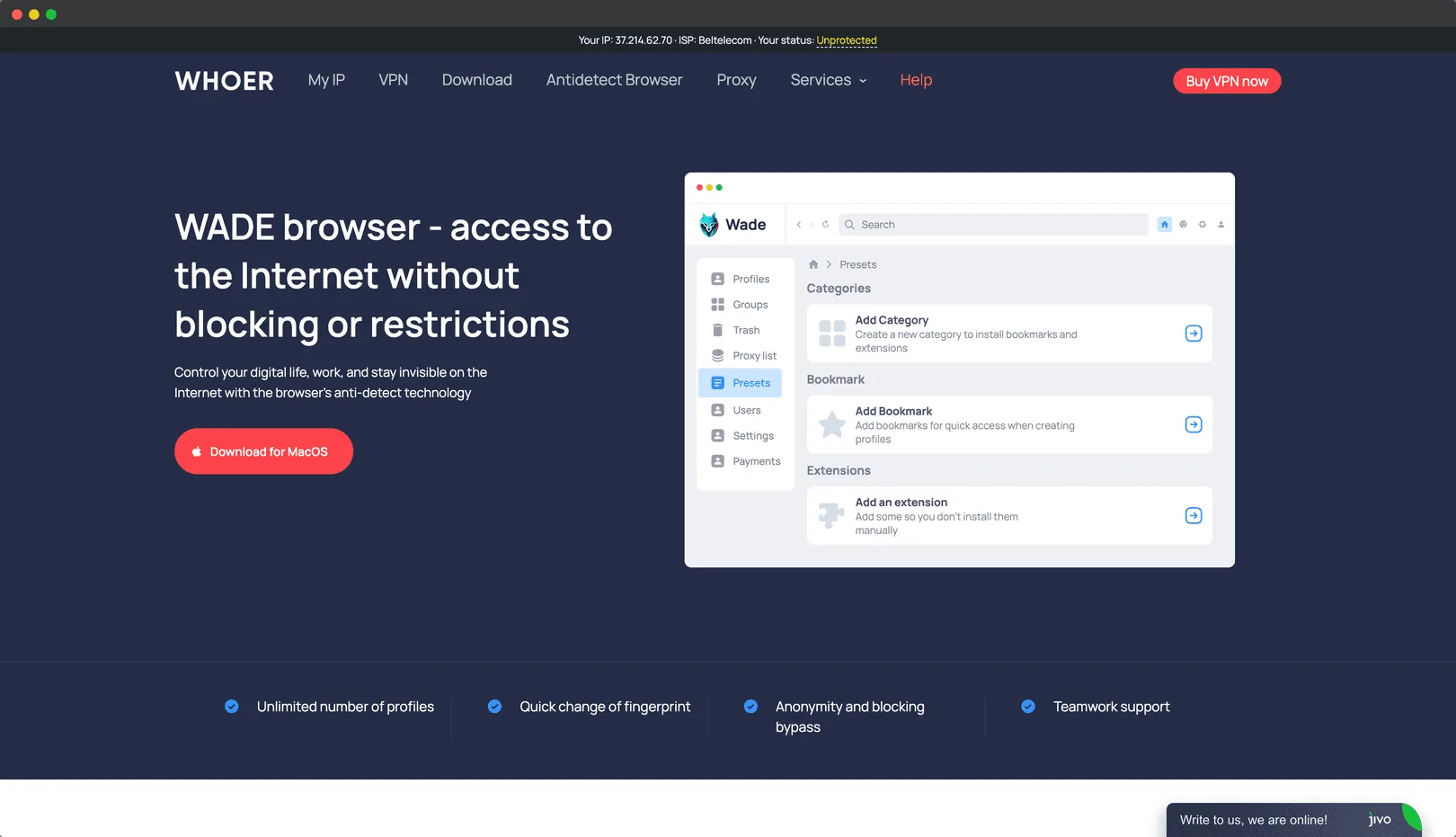Click the Add Category title
This screenshot has width=1456, height=837.
892,320
